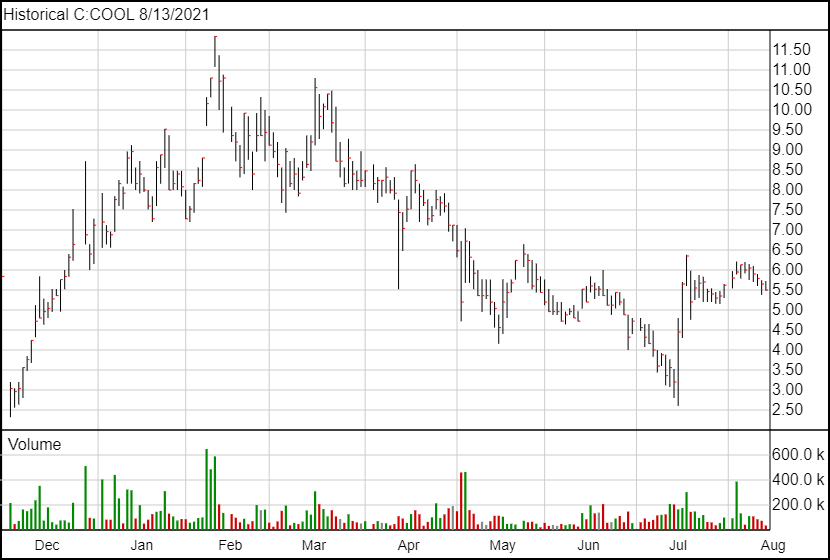Click the 4.50 price axis label
This screenshot has height=560, width=830.
click(788, 330)
